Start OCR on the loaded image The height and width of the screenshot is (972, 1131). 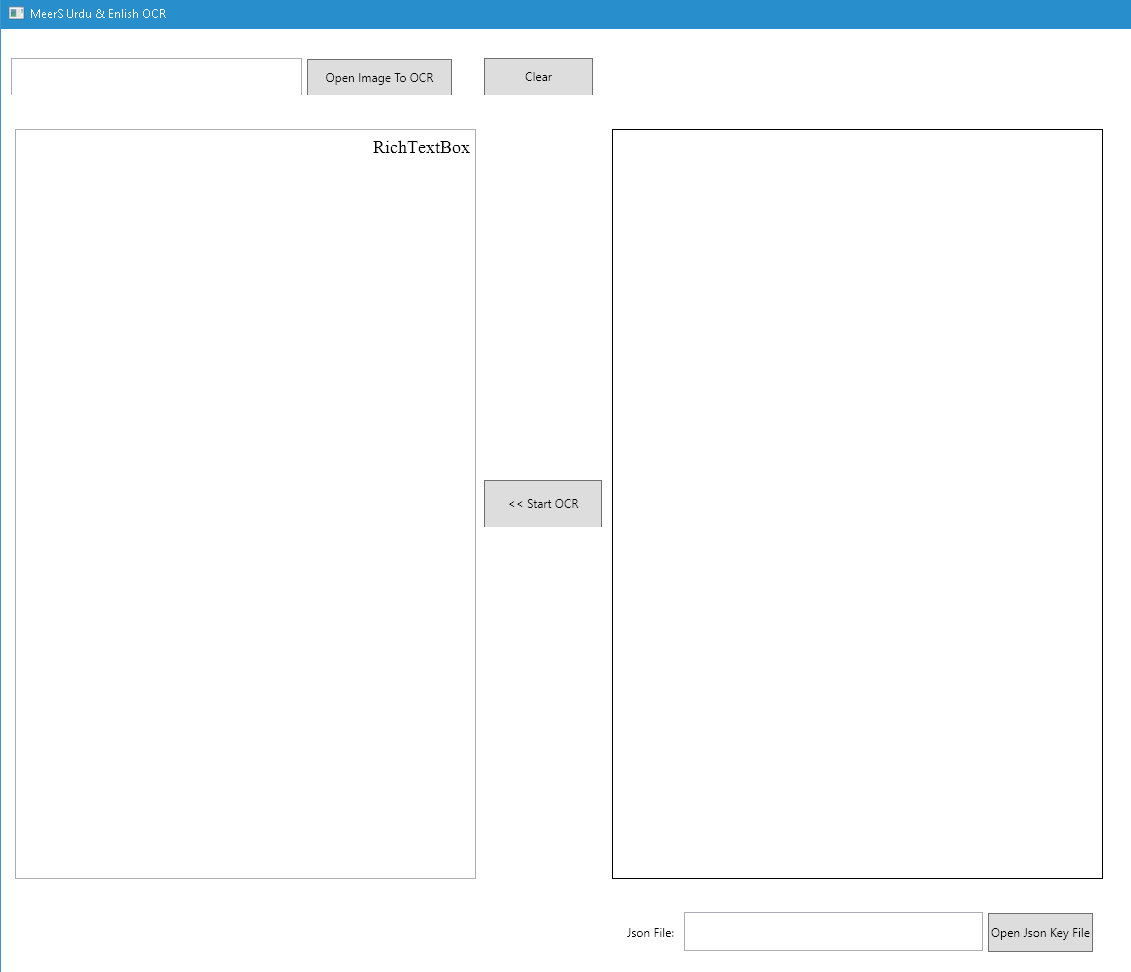click(542, 503)
